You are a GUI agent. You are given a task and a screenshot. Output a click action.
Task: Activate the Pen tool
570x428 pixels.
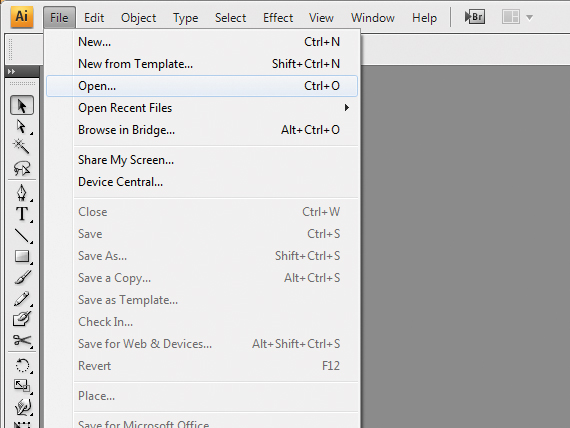click(22, 192)
